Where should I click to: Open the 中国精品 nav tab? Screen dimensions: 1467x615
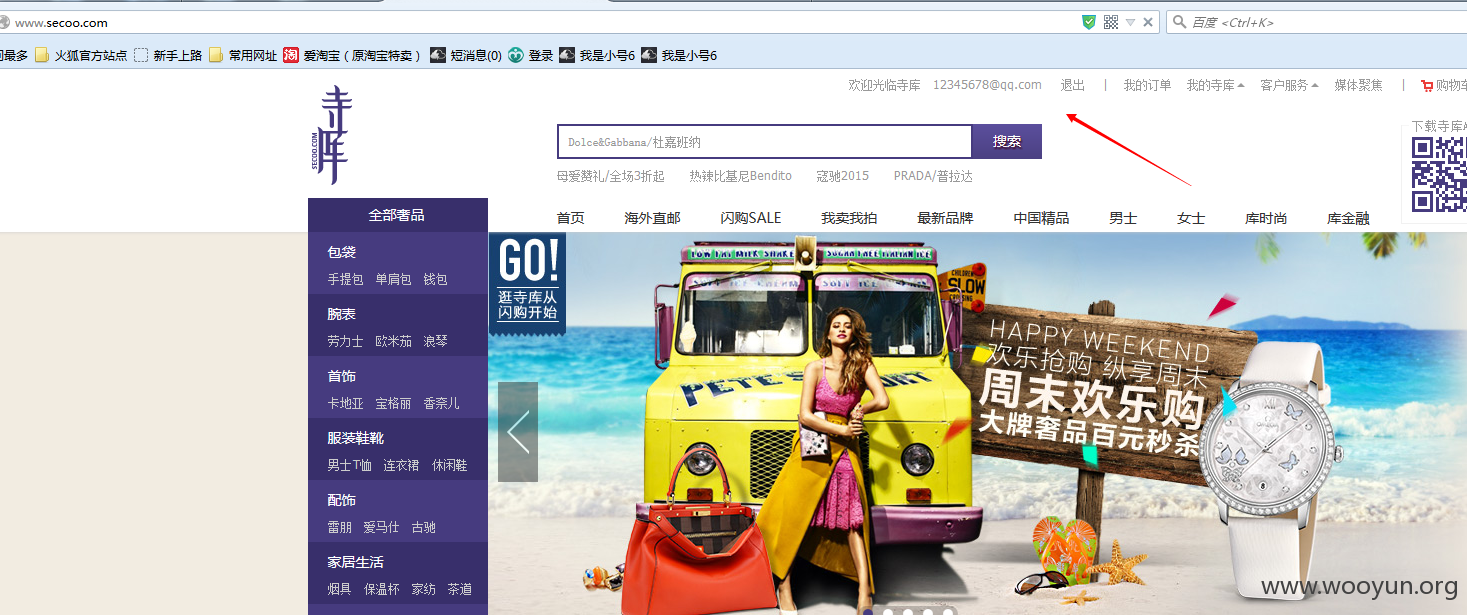pyautogui.click(x=1041, y=218)
